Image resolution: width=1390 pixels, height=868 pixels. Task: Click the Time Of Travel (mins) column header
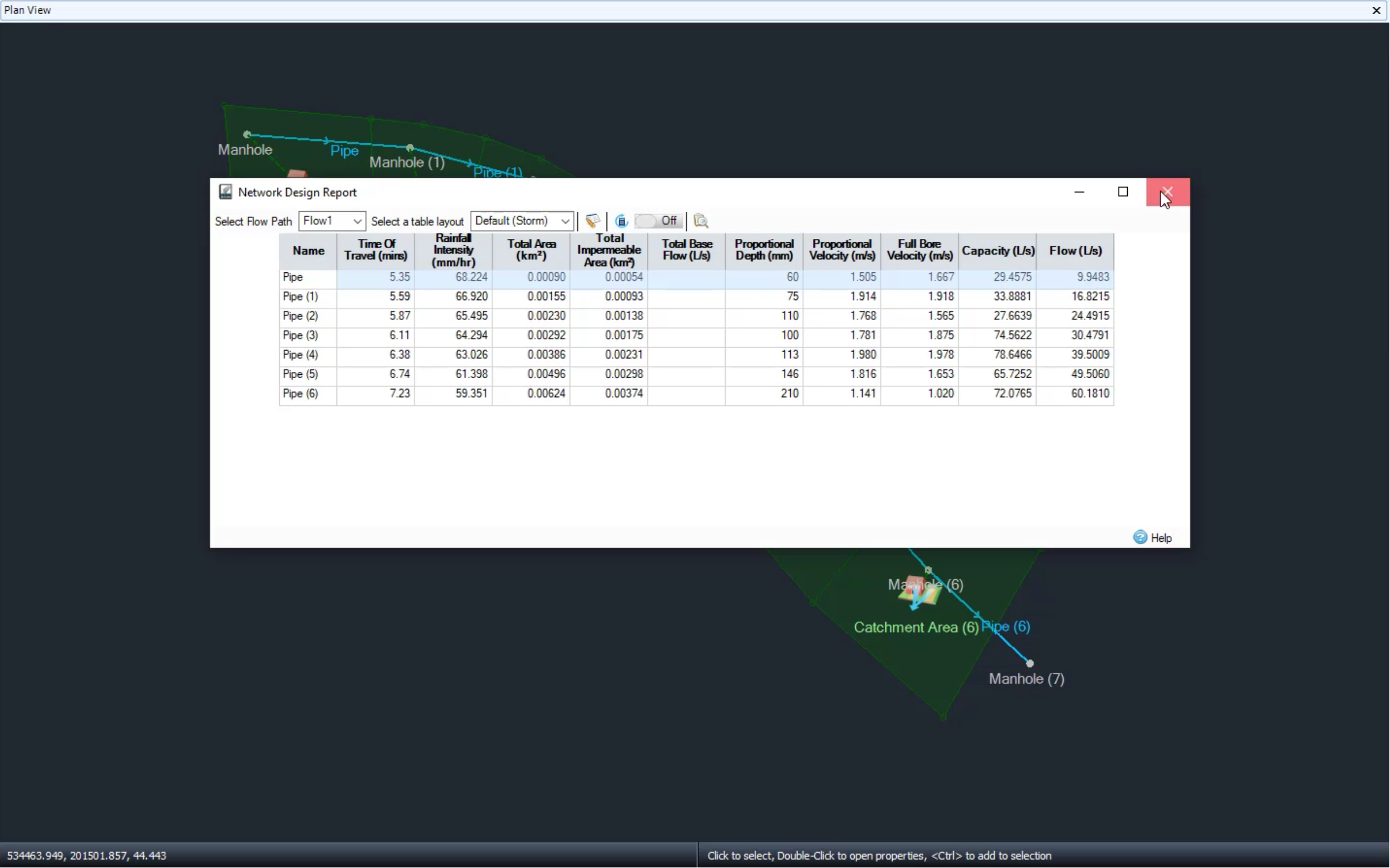coord(376,251)
